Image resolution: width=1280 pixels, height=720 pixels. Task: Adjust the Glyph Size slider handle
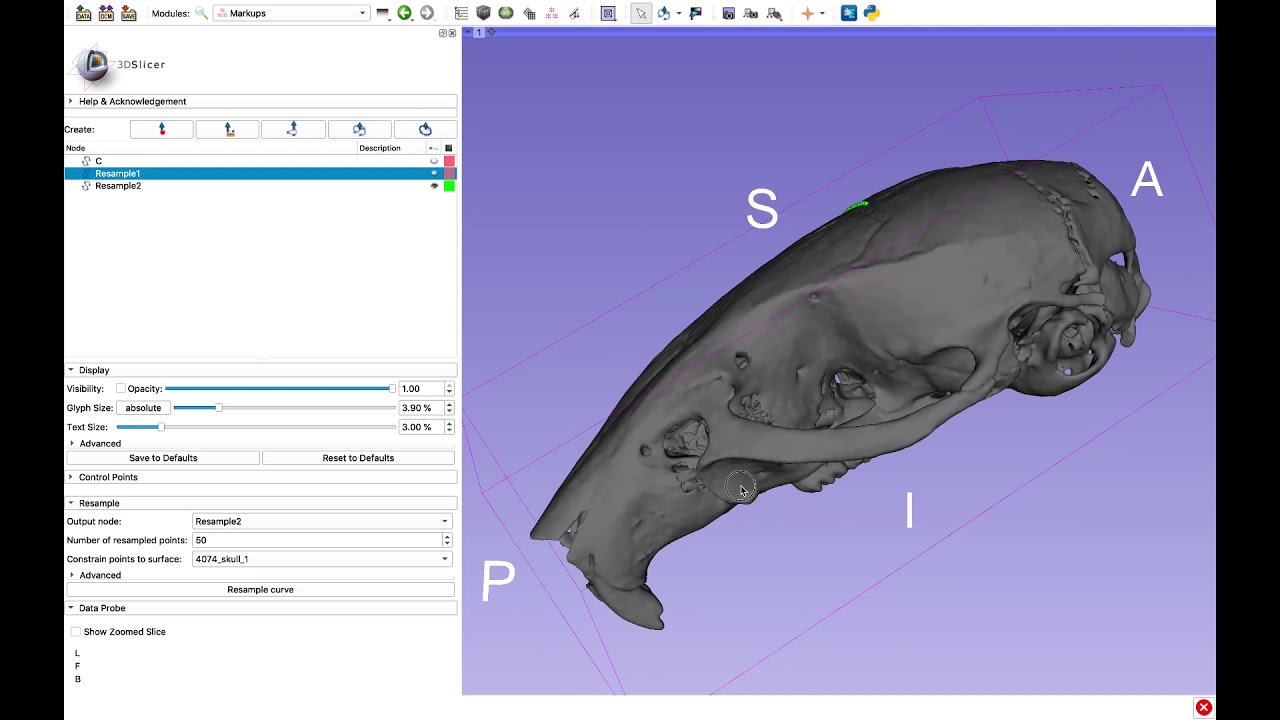pos(218,408)
